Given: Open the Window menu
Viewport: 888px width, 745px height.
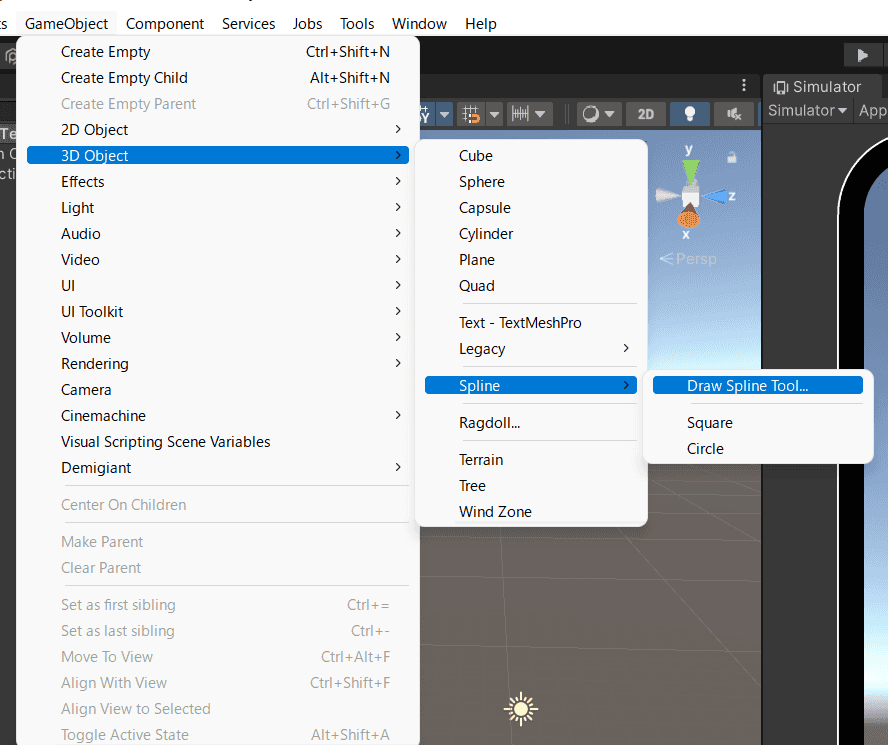Looking at the screenshot, I should [x=419, y=24].
